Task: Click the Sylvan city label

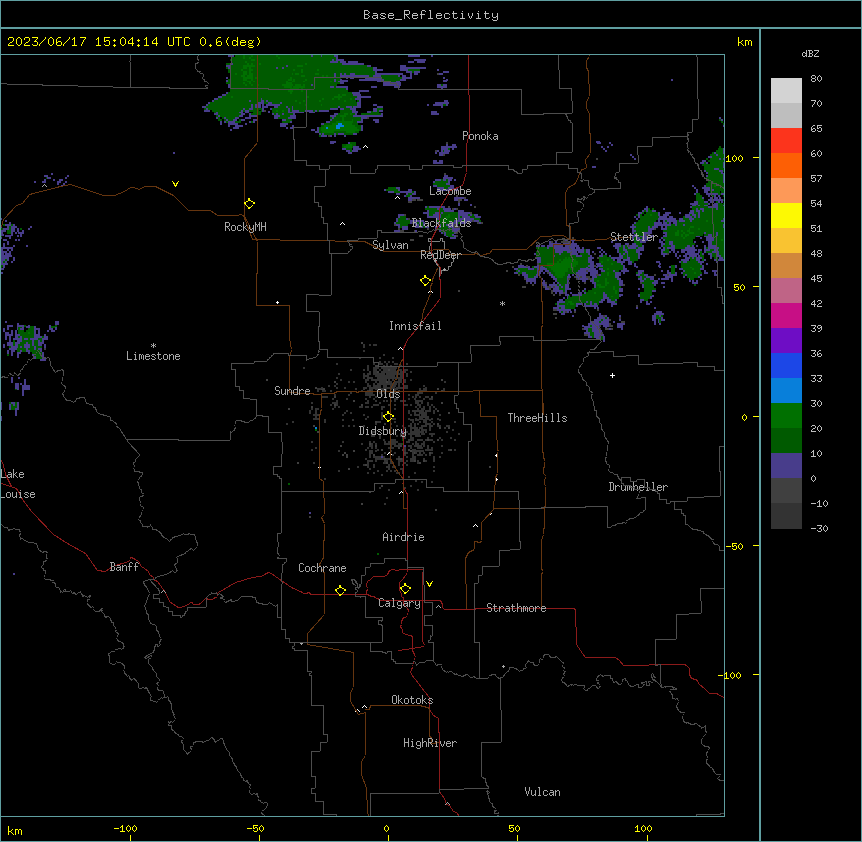Action: tap(390, 245)
